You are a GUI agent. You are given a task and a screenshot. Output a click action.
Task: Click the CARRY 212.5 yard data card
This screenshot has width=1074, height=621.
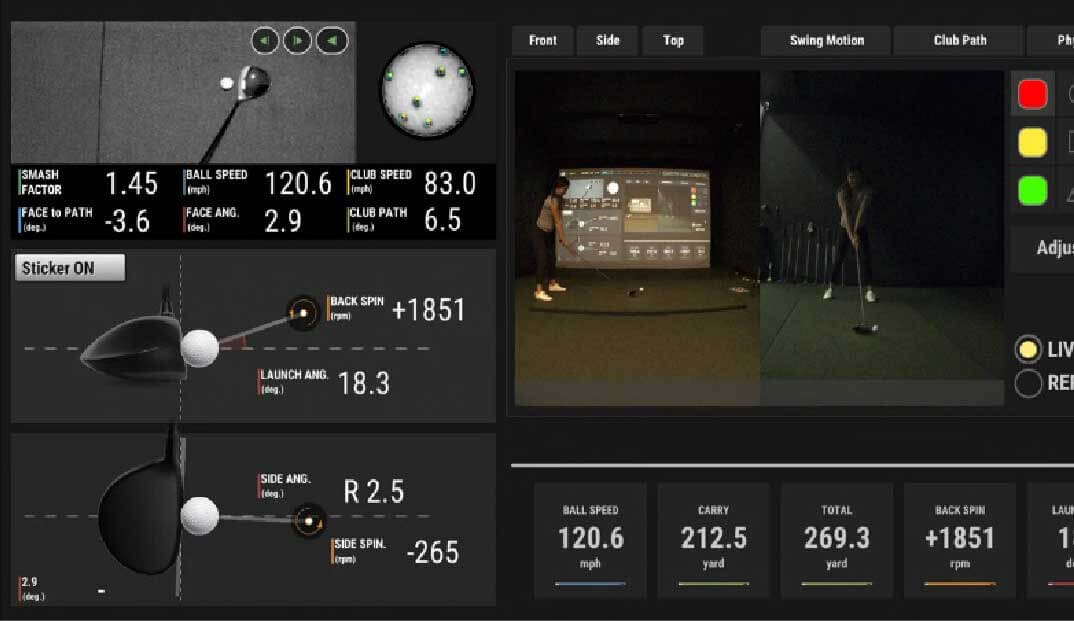coord(713,541)
